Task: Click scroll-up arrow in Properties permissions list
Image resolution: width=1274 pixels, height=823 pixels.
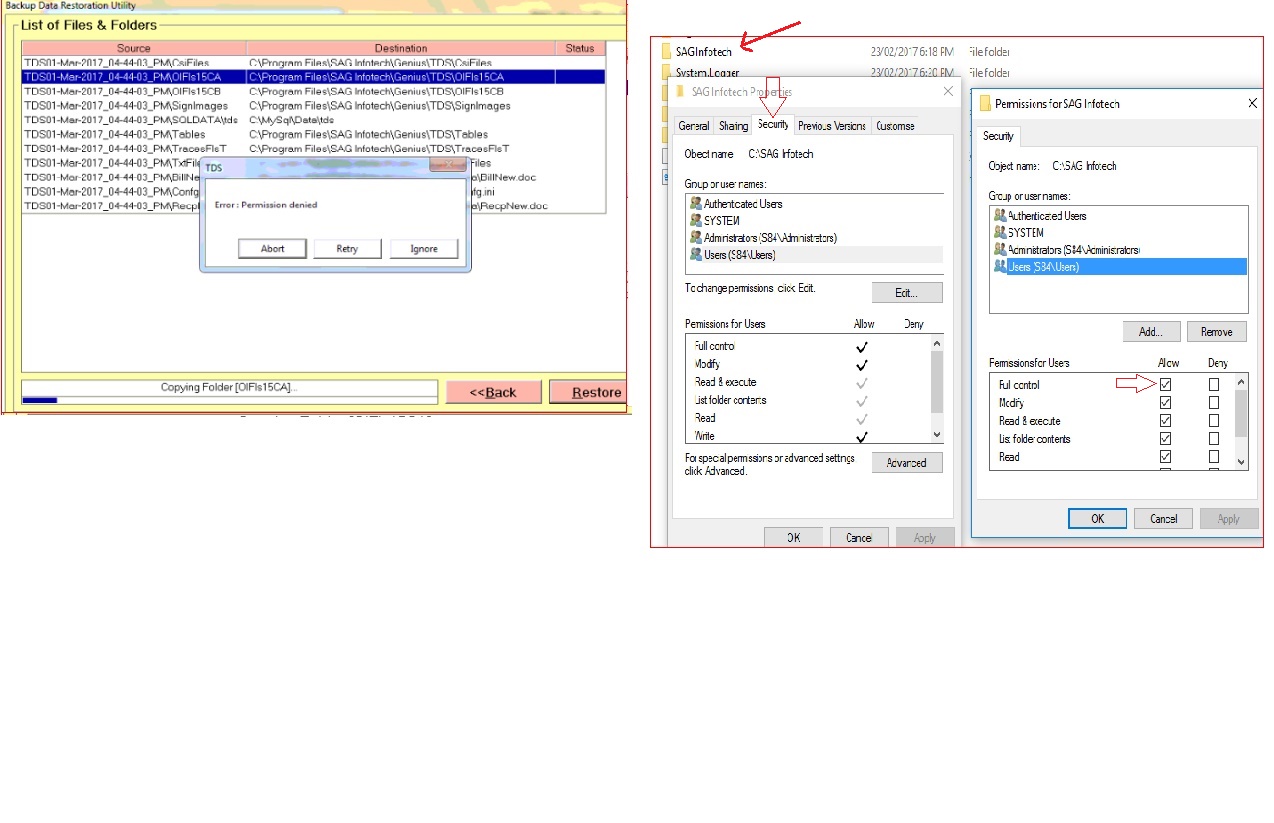Action: 937,344
